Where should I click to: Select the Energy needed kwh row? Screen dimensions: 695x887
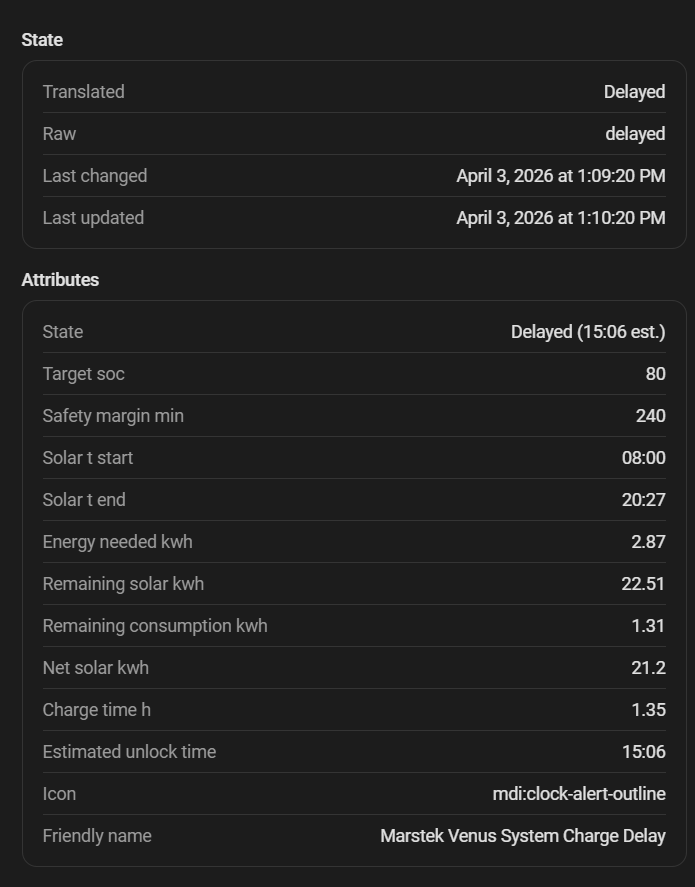pyautogui.click(x=353, y=542)
